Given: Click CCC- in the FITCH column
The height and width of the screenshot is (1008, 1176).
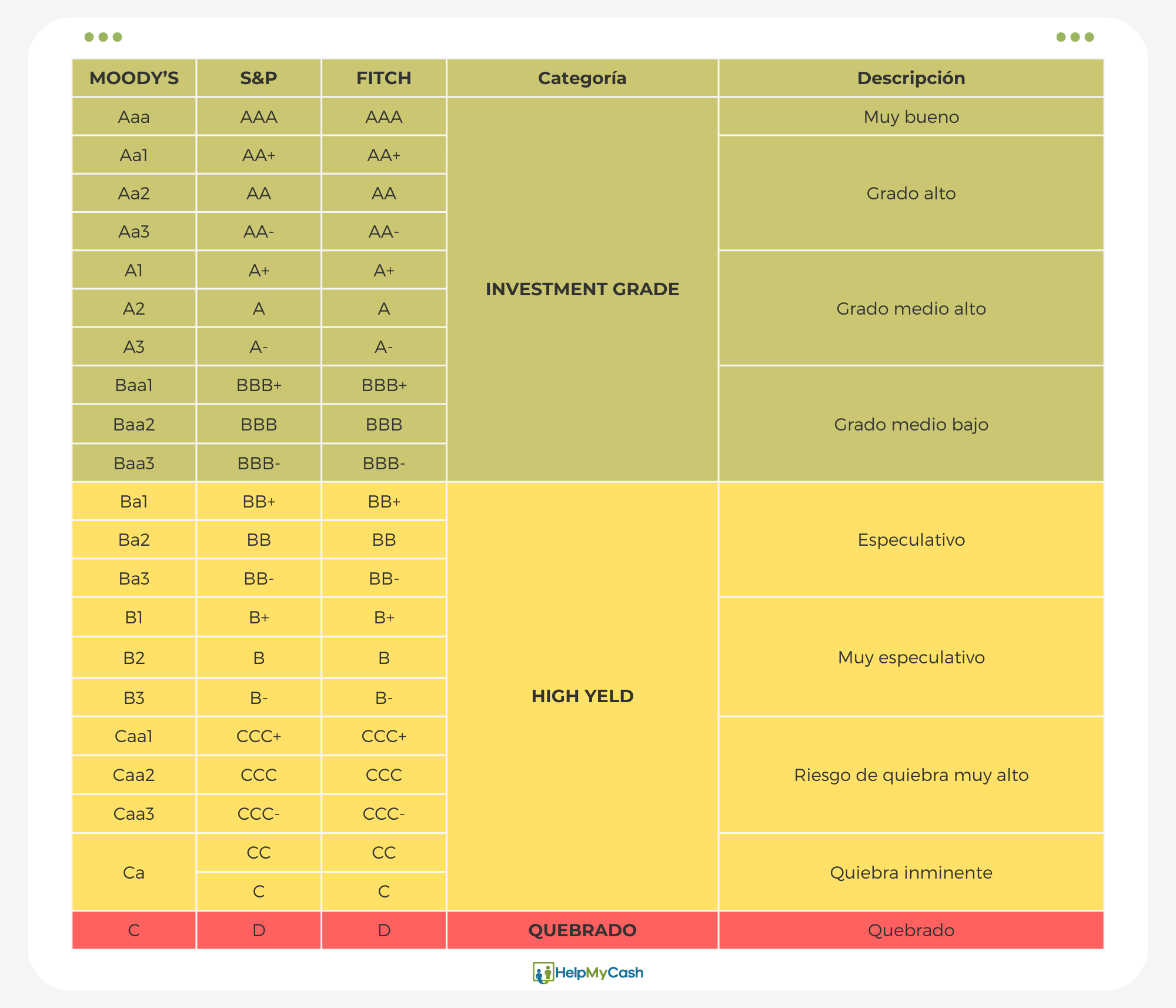Looking at the screenshot, I should click(x=384, y=813).
